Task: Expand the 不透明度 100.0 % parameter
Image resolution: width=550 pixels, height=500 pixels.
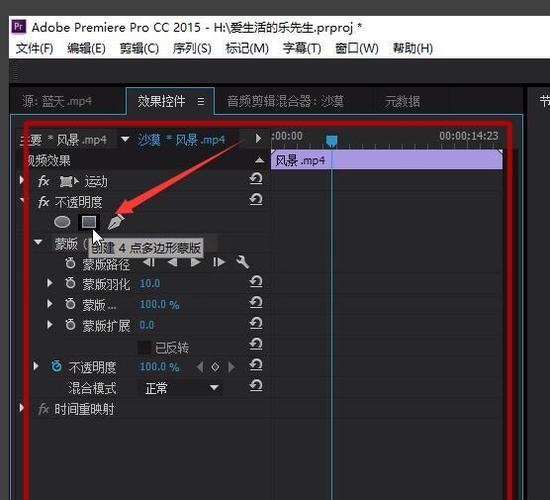Action: [36, 366]
